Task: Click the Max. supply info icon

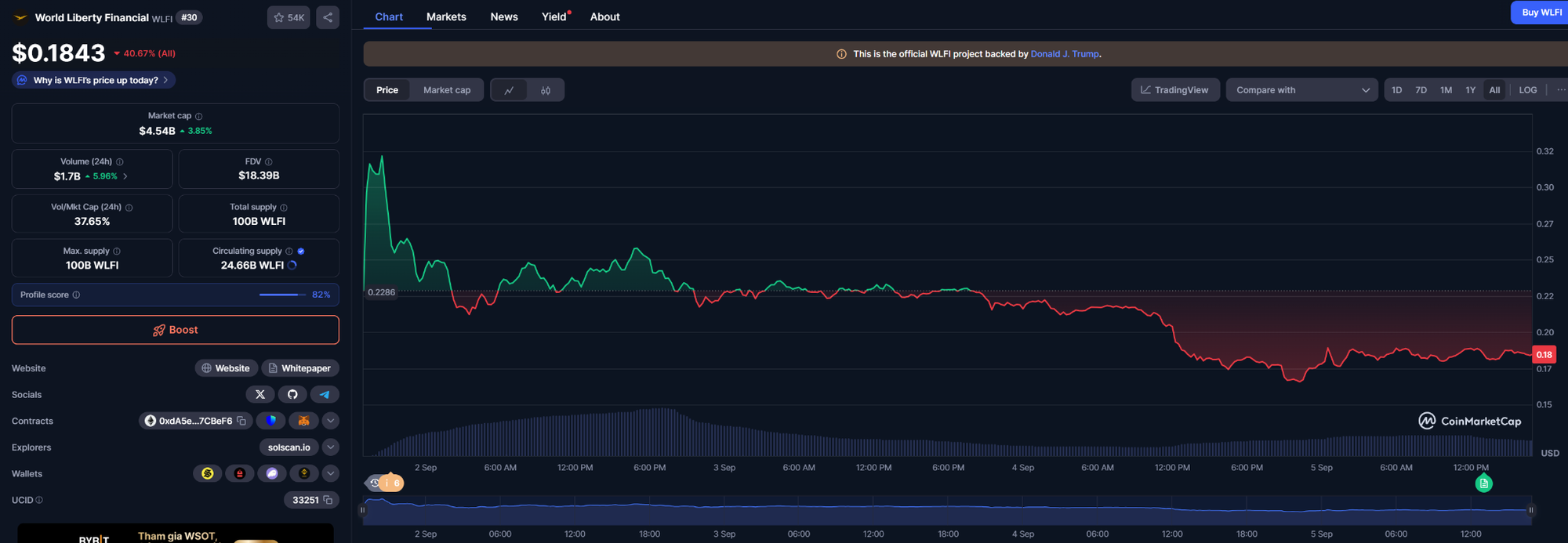Action: point(117,252)
